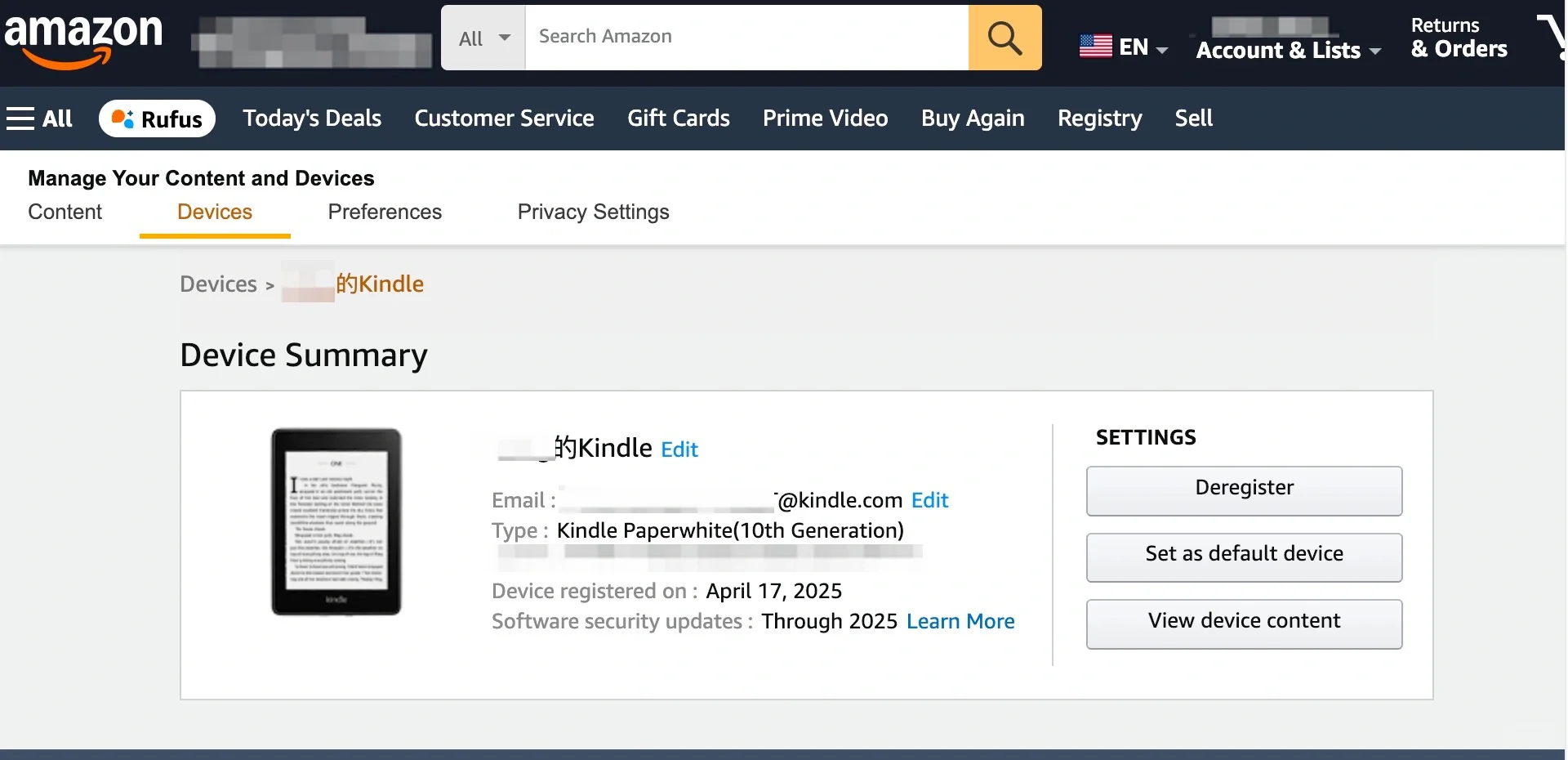Click the shopping cart icon
1568x760 pixels.
(x=1552, y=38)
